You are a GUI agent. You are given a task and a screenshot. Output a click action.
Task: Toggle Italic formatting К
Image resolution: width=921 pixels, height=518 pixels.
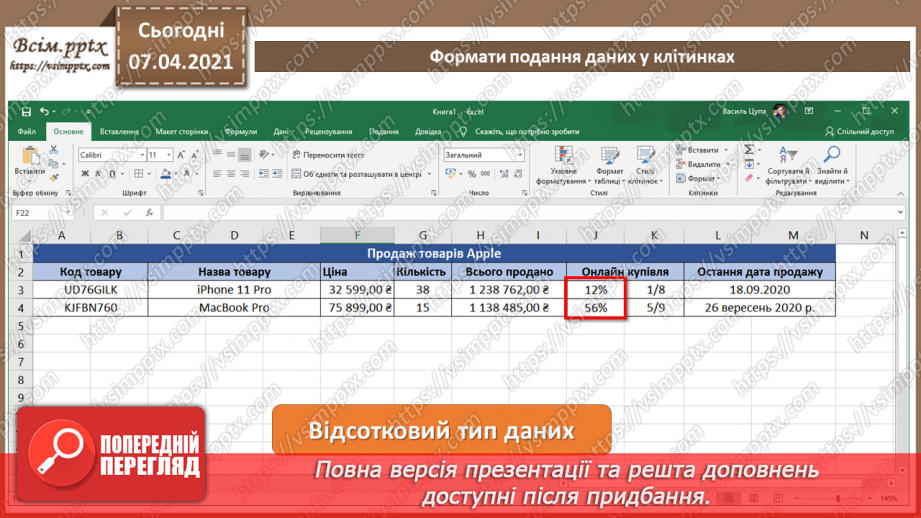99,174
